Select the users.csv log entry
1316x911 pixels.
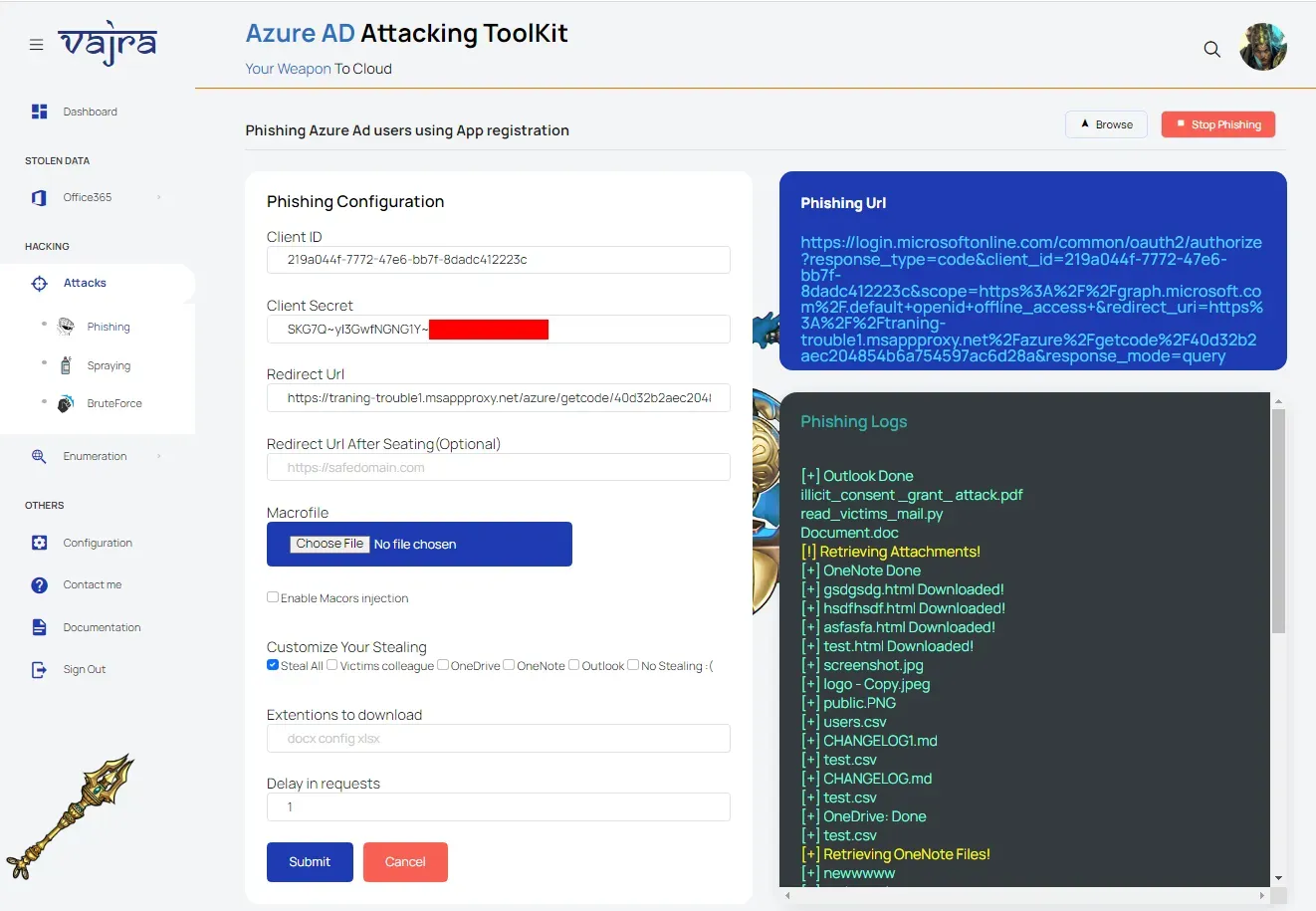[844, 722]
